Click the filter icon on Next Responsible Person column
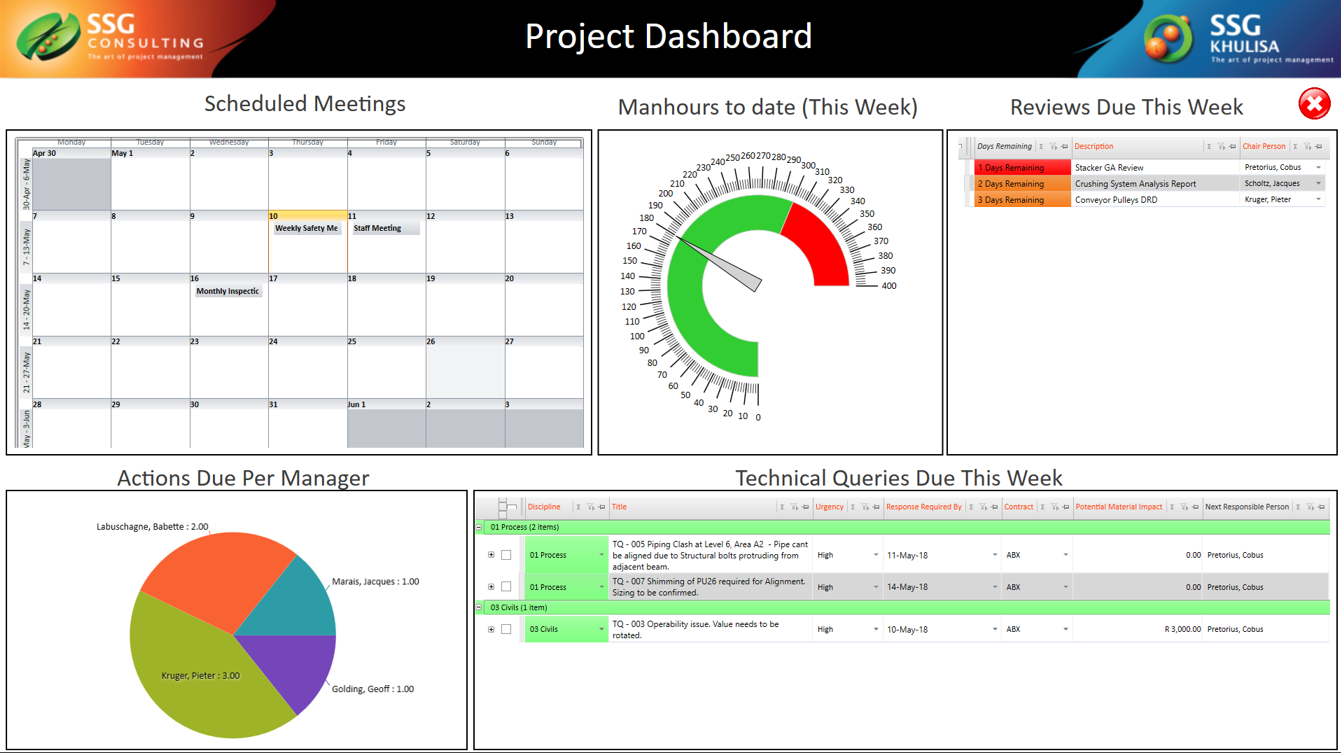Screen dimensions: 1341x753 click(x=1310, y=506)
